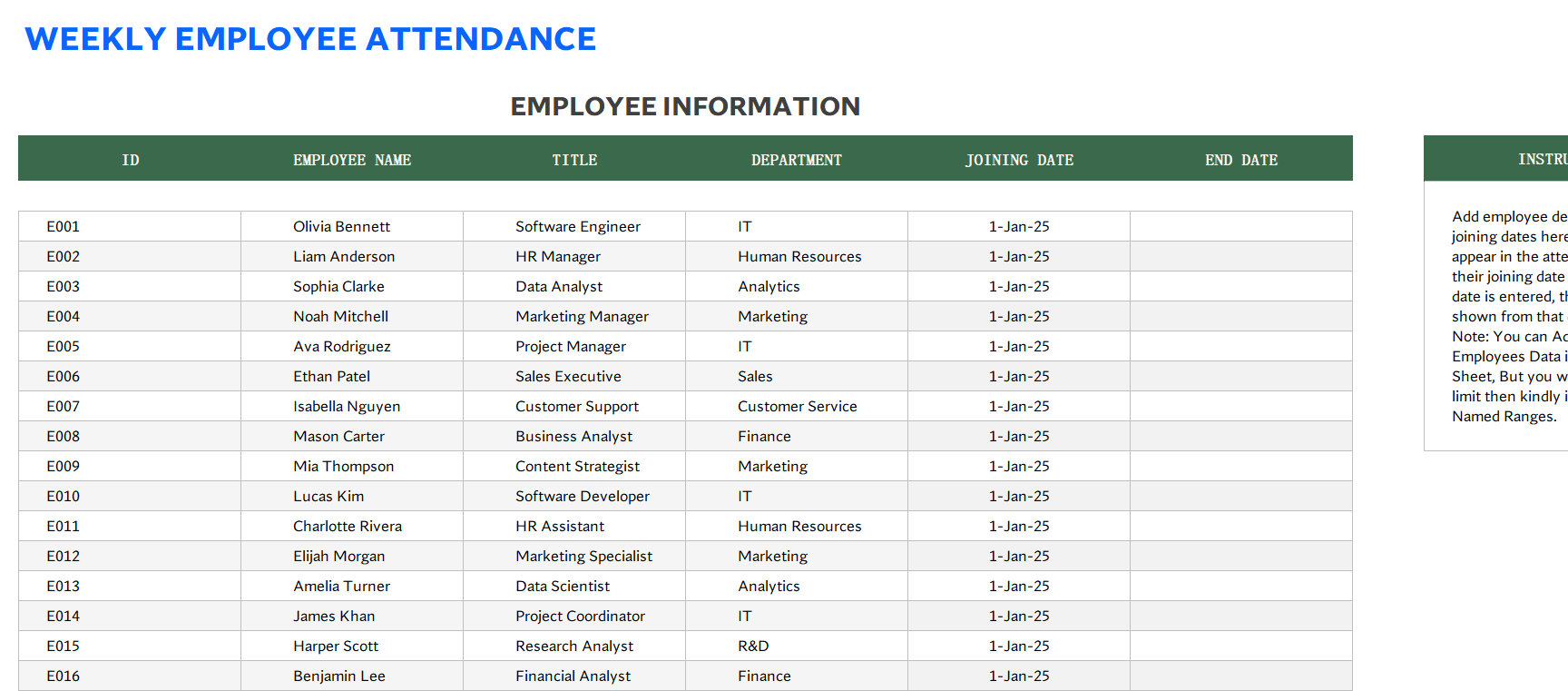Click the Sales department cell
This screenshot has height=691, width=1568.
click(x=797, y=376)
